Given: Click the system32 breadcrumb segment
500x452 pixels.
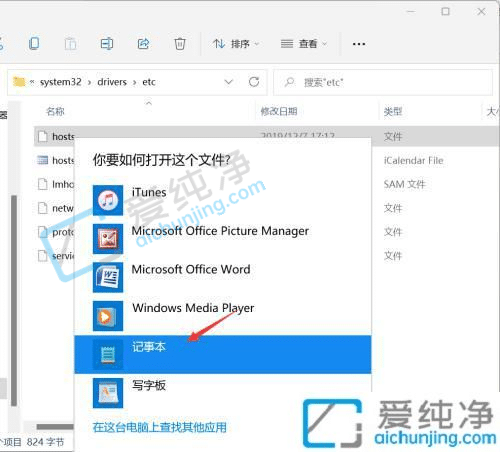Looking at the screenshot, I should 61,82.
